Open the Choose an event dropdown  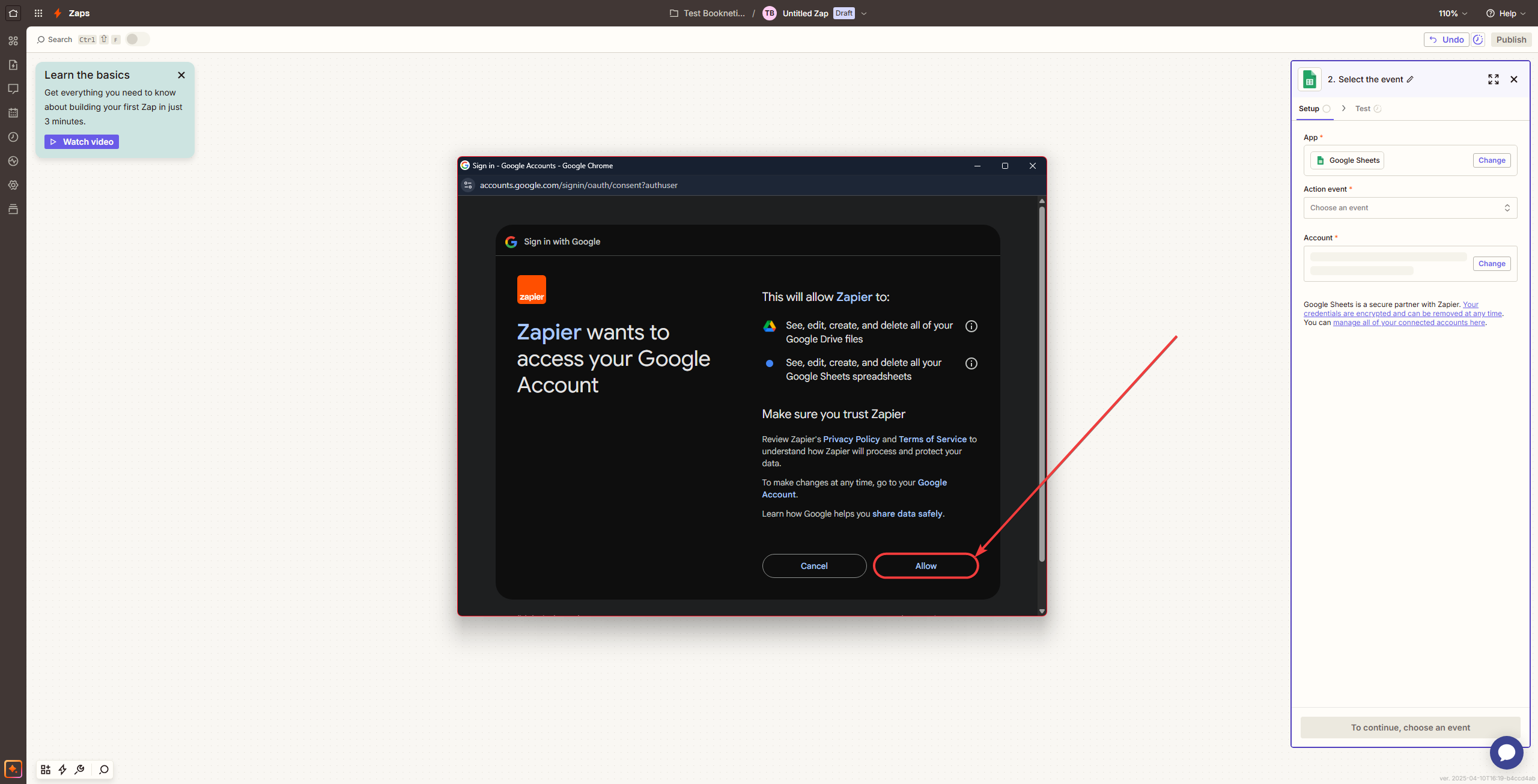click(1410, 208)
